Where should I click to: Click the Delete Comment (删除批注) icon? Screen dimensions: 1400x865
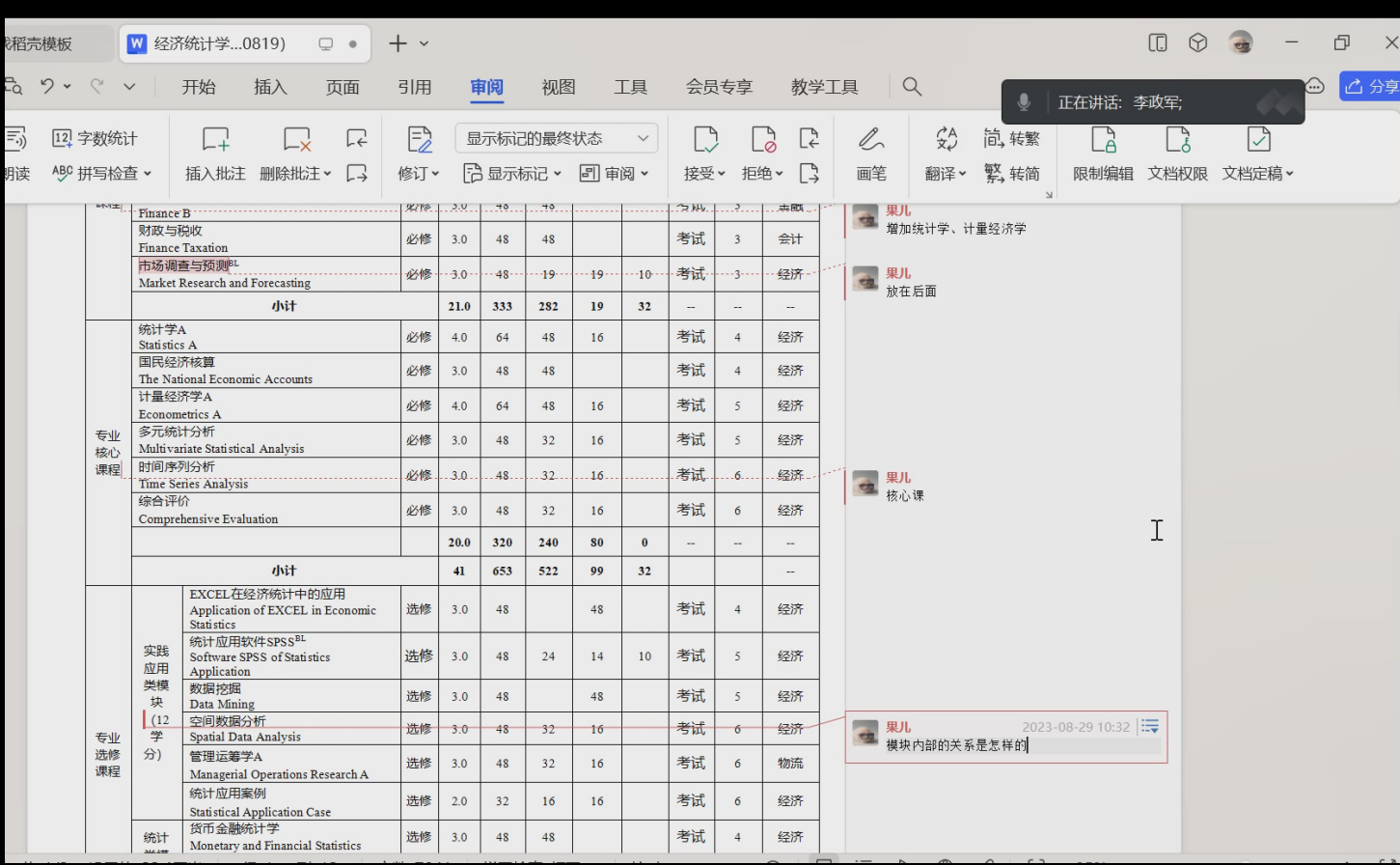point(296,141)
